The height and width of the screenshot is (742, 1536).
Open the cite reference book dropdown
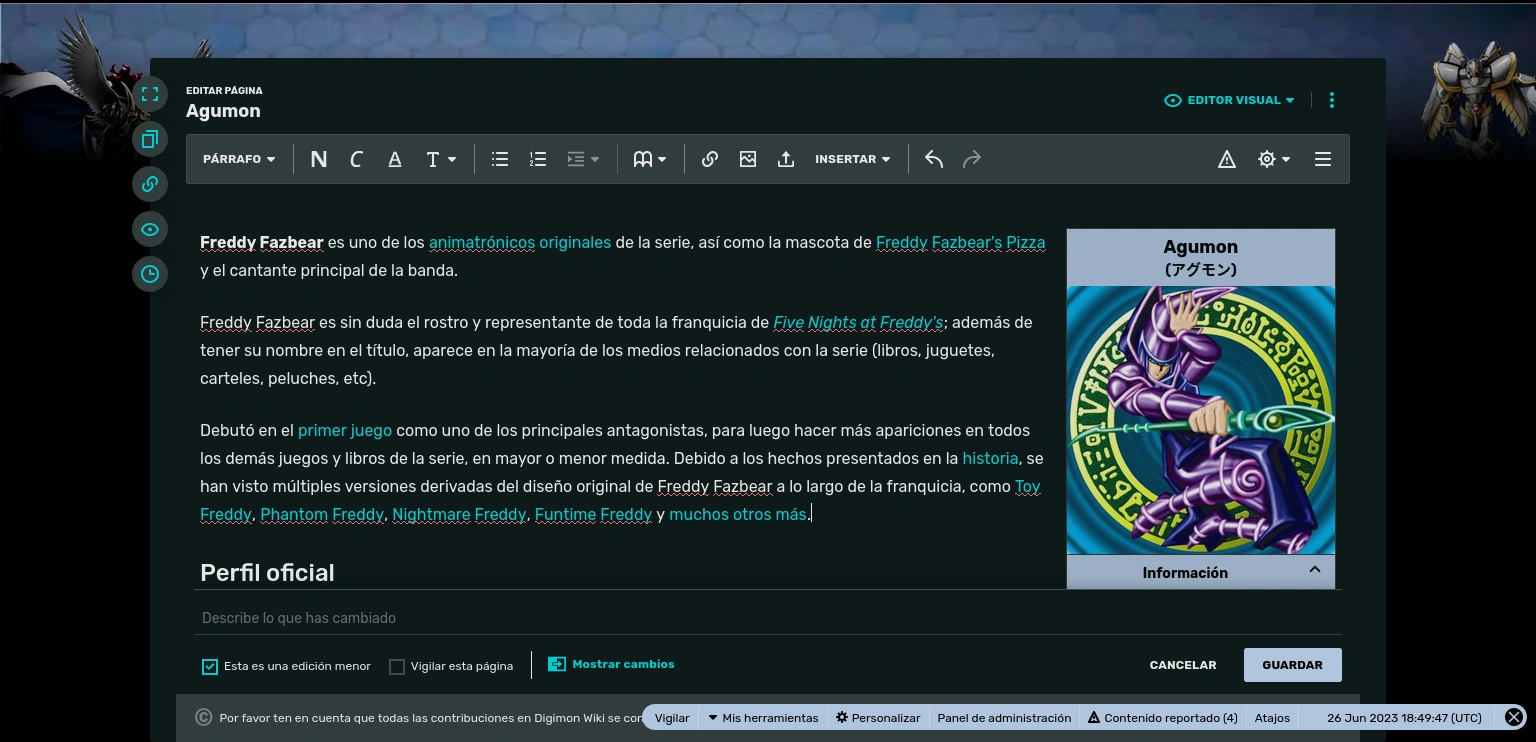[x=650, y=159]
